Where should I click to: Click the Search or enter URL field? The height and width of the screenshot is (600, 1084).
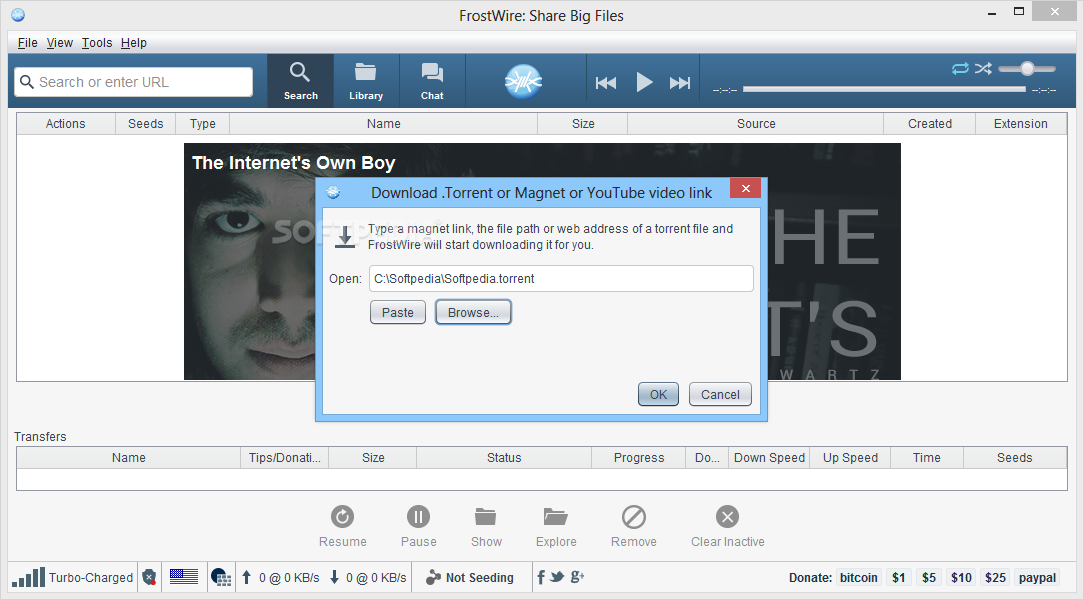133,82
